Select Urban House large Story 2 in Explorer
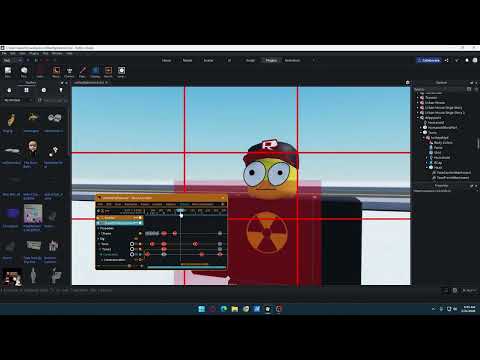 coord(445,113)
